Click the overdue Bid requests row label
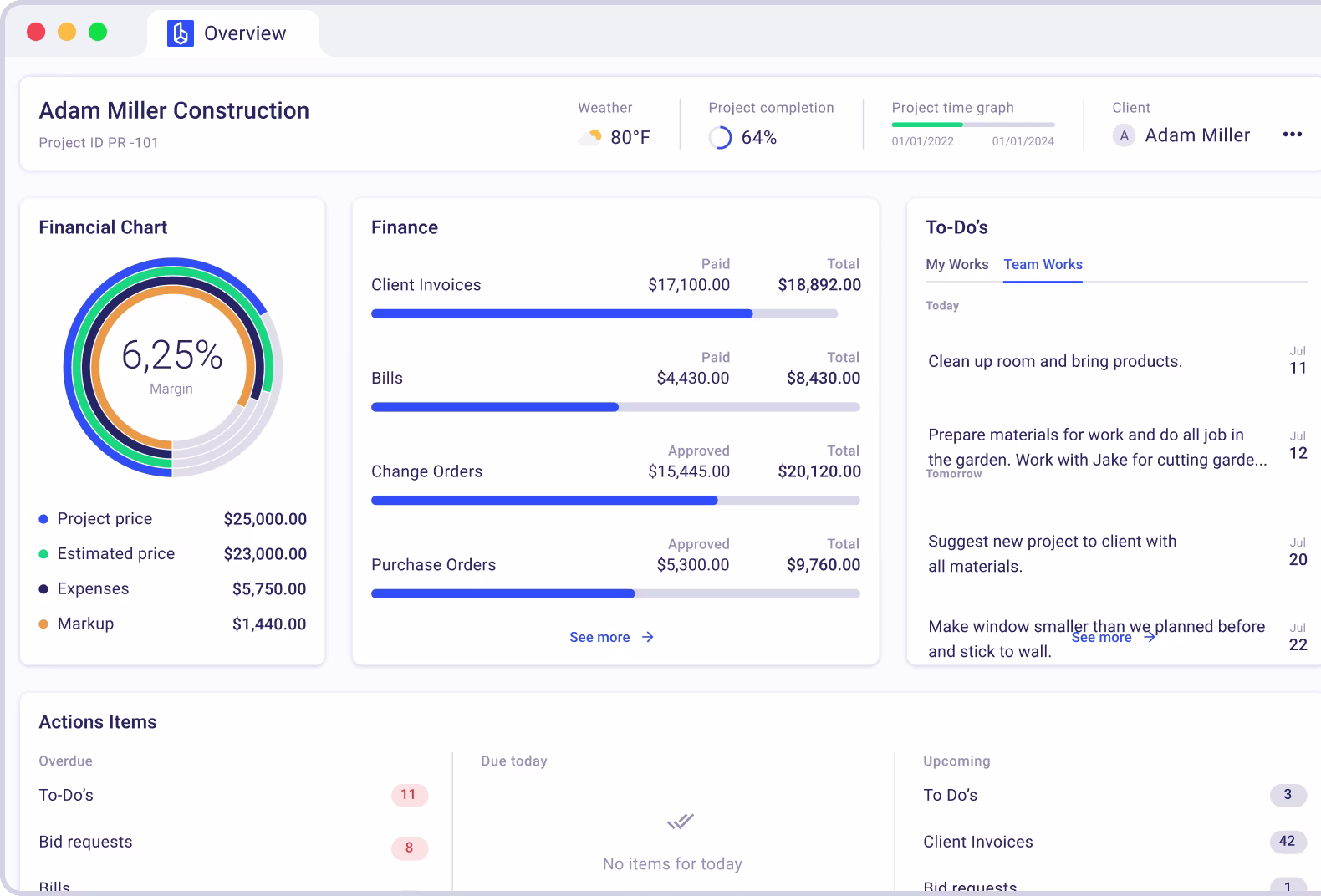The height and width of the screenshot is (896, 1321). 85,842
